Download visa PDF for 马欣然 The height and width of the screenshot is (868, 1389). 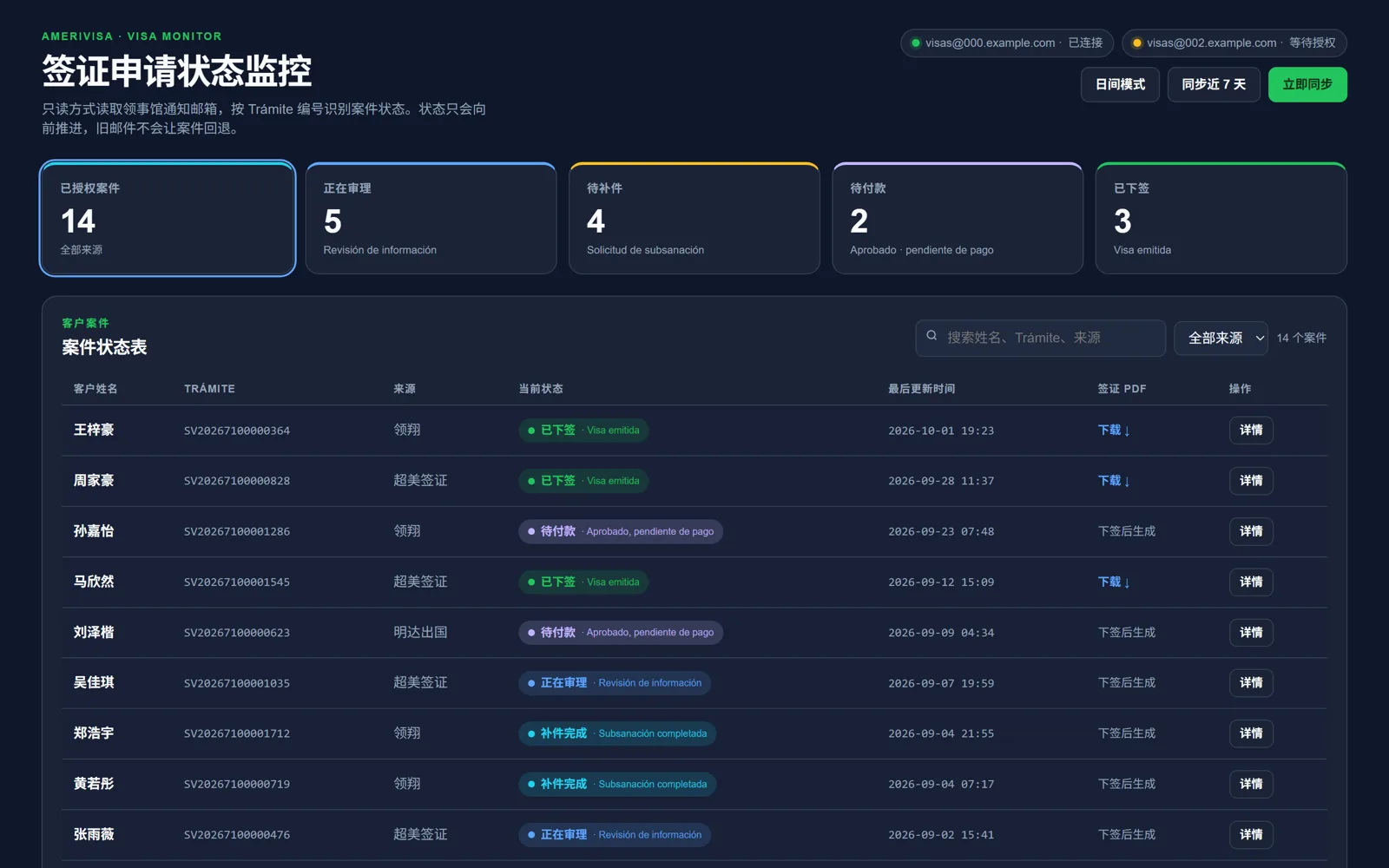pos(1114,582)
